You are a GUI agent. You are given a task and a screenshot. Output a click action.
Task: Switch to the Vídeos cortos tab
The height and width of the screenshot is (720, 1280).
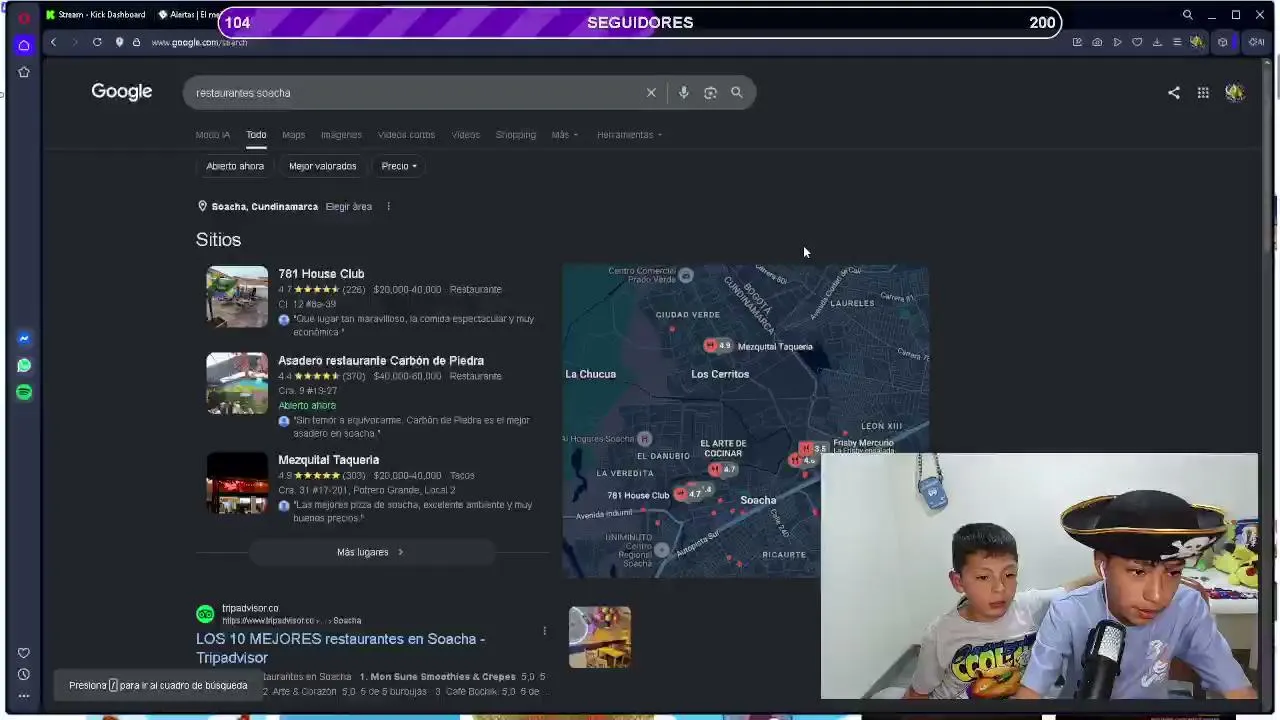(x=406, y=135)
